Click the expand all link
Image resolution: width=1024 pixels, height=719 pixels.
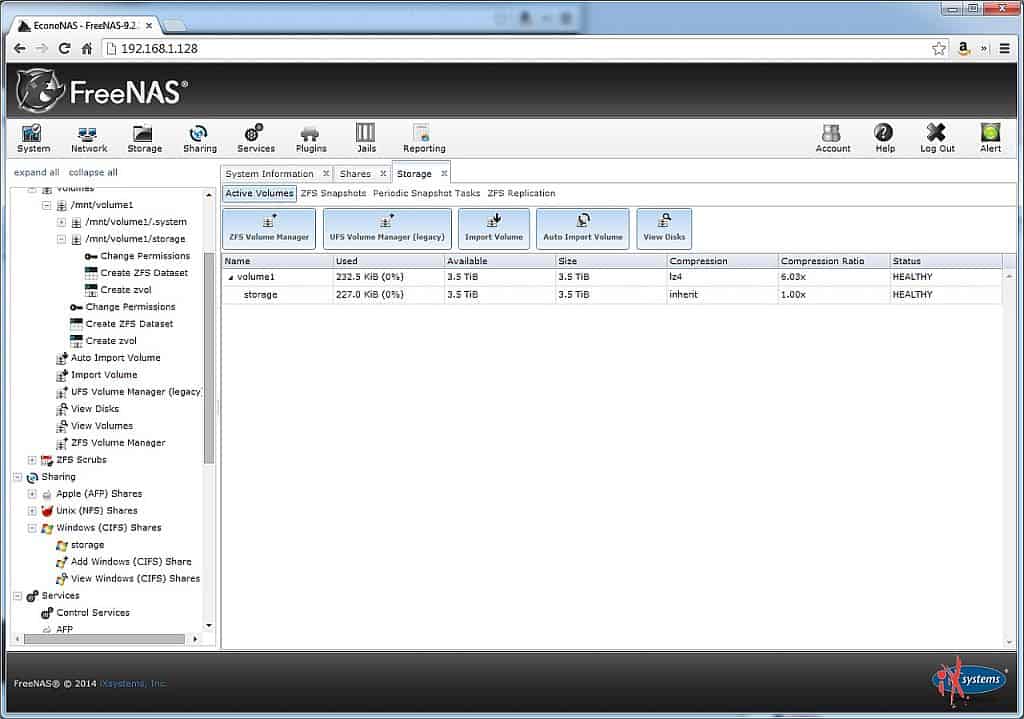click(x=37, y=172)
